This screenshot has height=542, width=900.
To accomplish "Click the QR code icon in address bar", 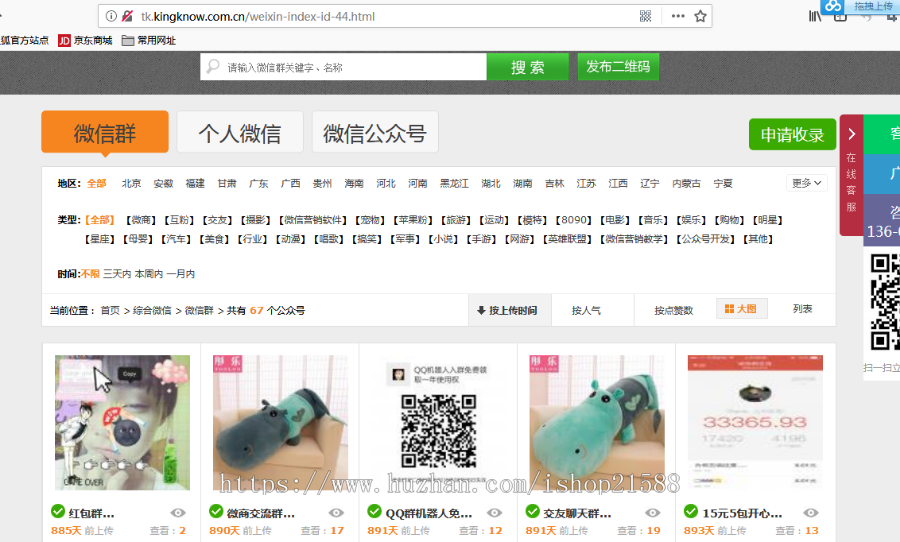I will [x=645, y=16].
